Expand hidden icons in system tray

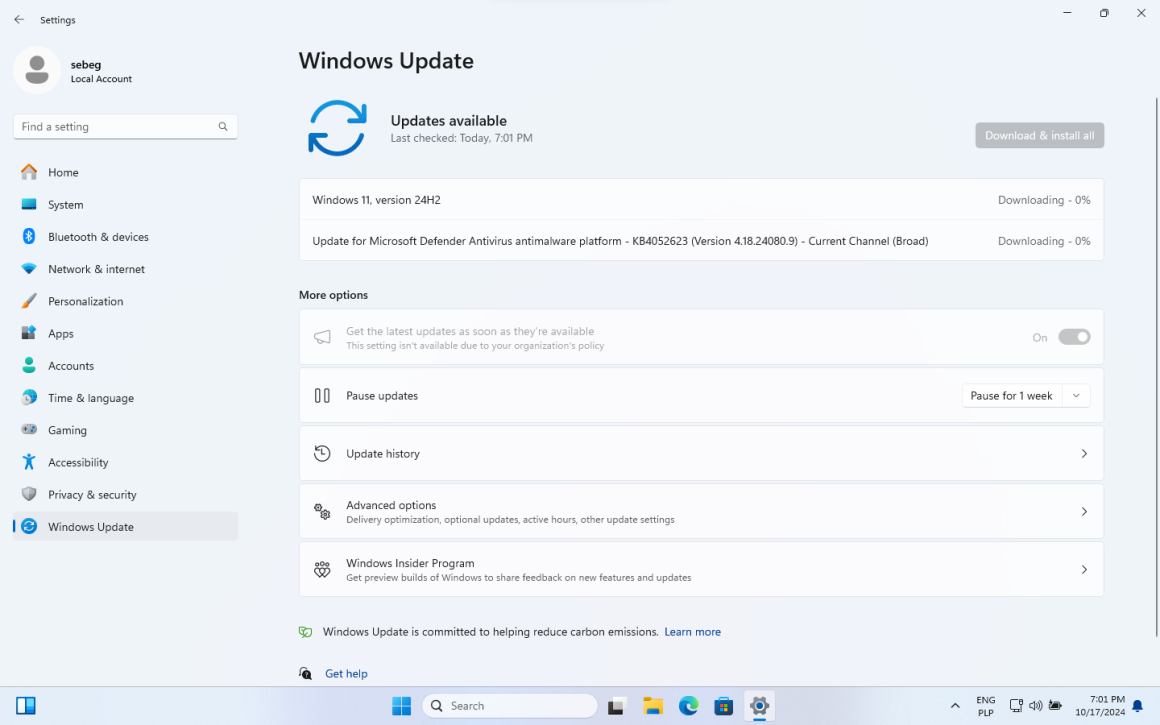pos(955,705)
